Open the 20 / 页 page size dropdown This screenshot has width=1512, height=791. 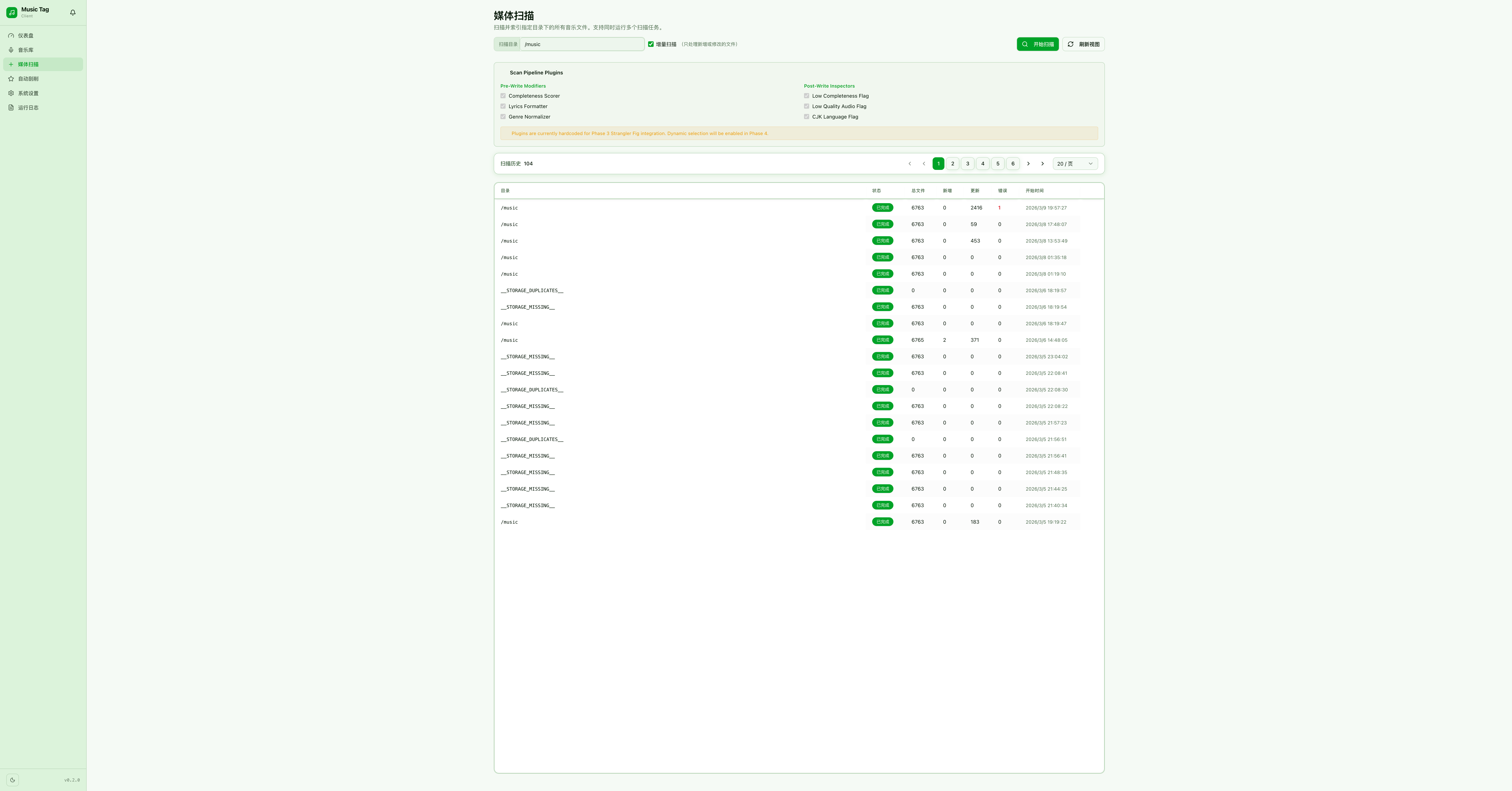point(1075,164)
